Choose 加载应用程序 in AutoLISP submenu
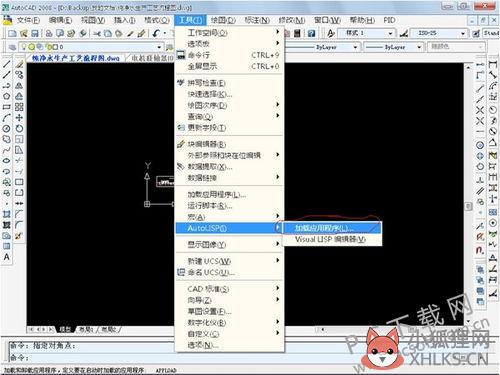The height and width of the screenshot is (375, 500). [x=332, y=228]
